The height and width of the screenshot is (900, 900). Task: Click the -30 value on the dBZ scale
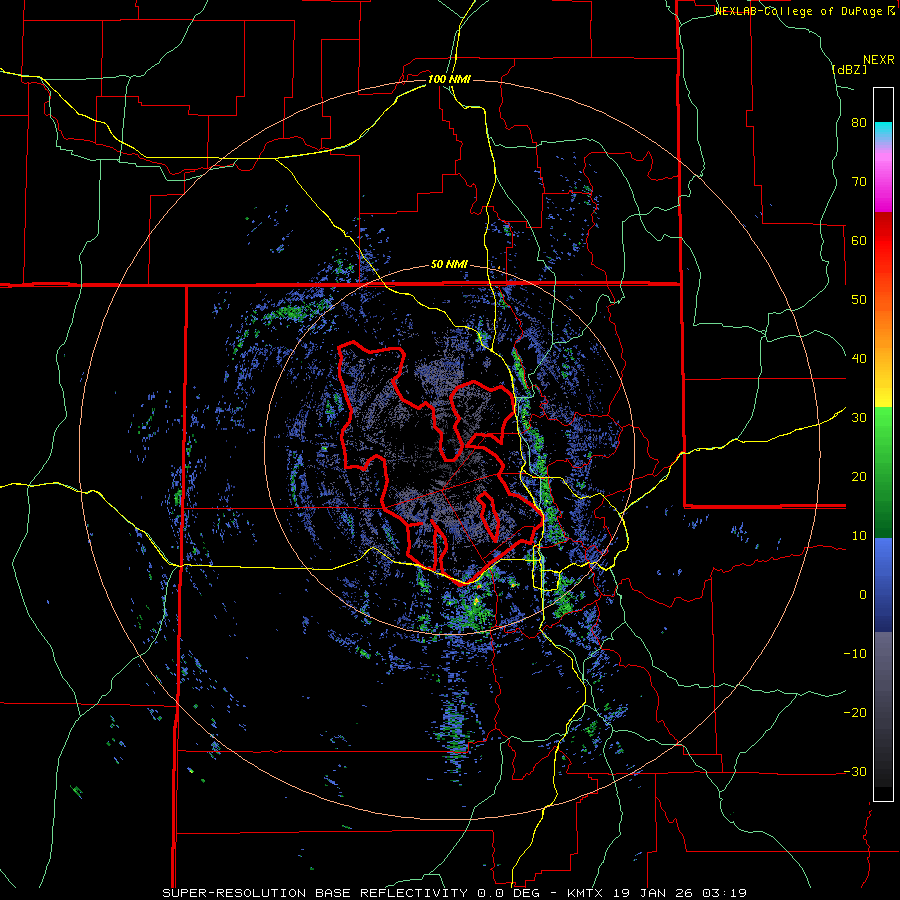click(x=855, y=772)
